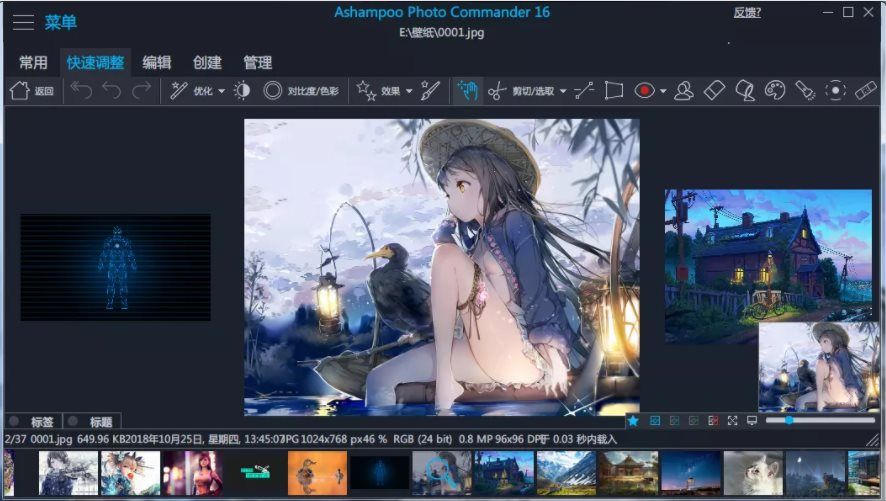
Task: Click the redo arrow icon
Action: click(142, 90)
